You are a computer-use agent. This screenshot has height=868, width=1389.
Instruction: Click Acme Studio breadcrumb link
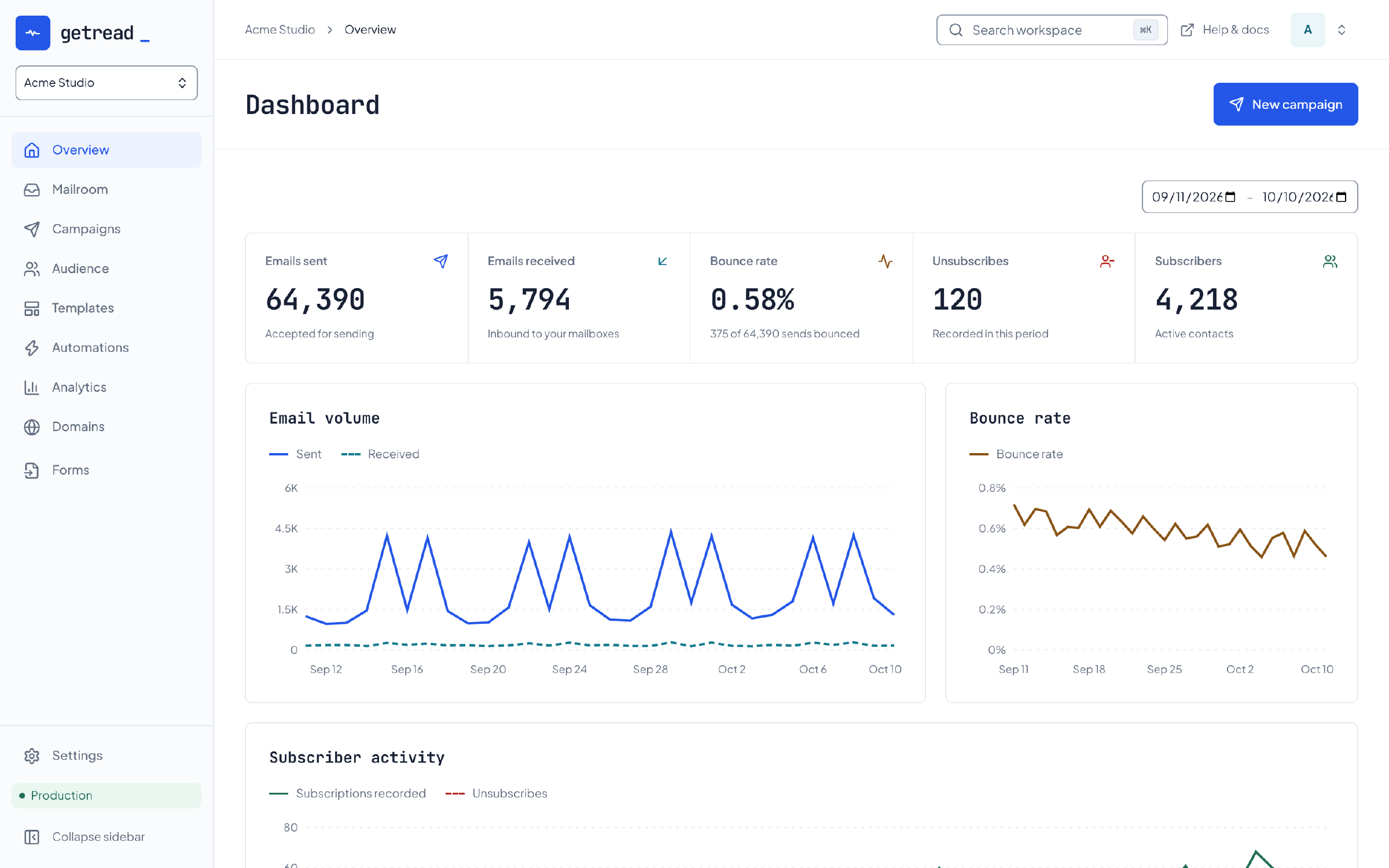coord(280,30)
